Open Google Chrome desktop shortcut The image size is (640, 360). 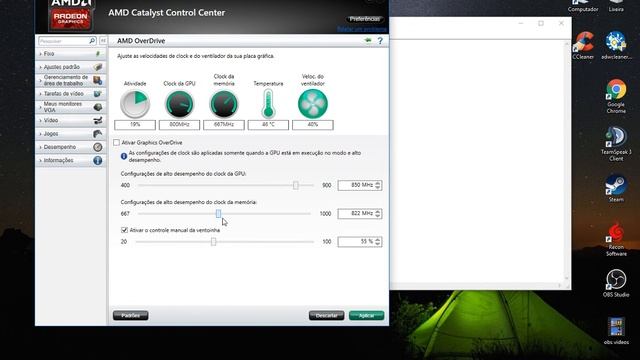click(x=616, y=96)
